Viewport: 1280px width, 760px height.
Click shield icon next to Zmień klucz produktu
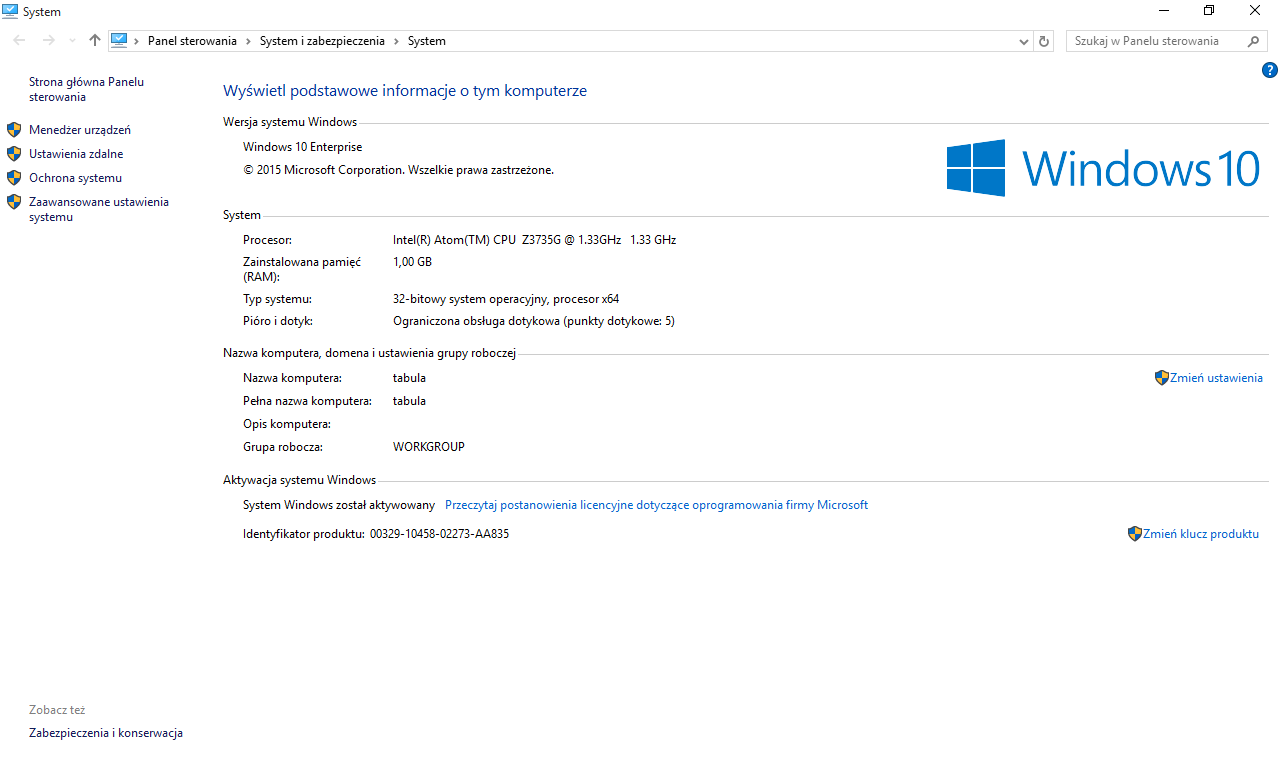pos(1134,534)
